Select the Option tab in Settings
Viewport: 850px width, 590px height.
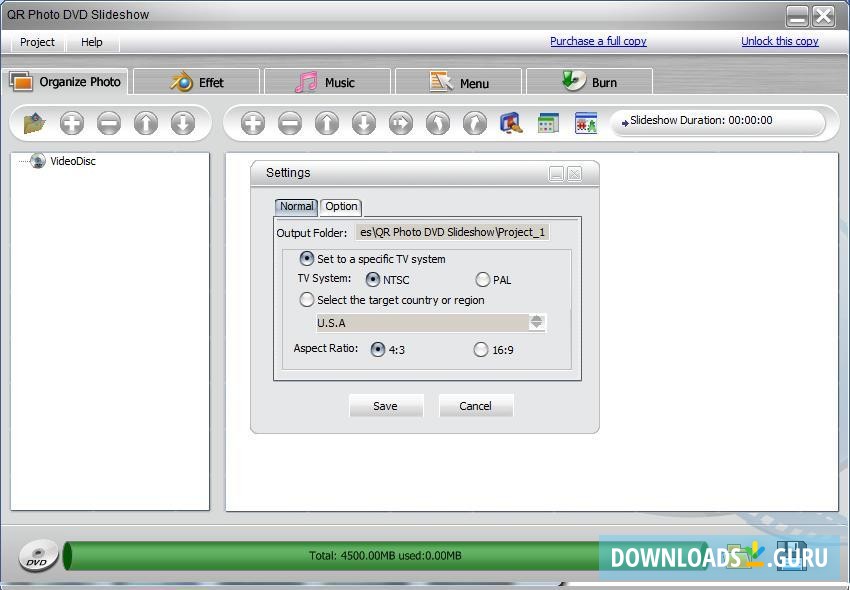(341, 207)
